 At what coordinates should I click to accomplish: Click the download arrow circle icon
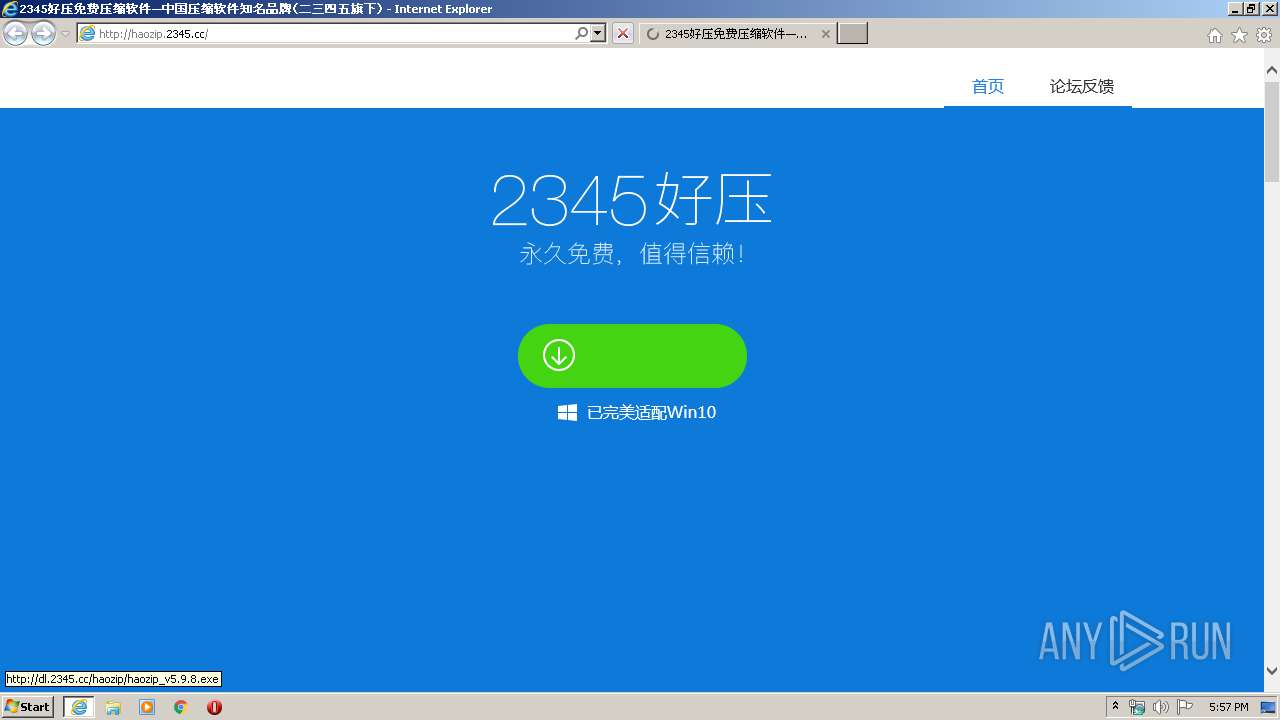pyautogui.click(x=559, y=355)
